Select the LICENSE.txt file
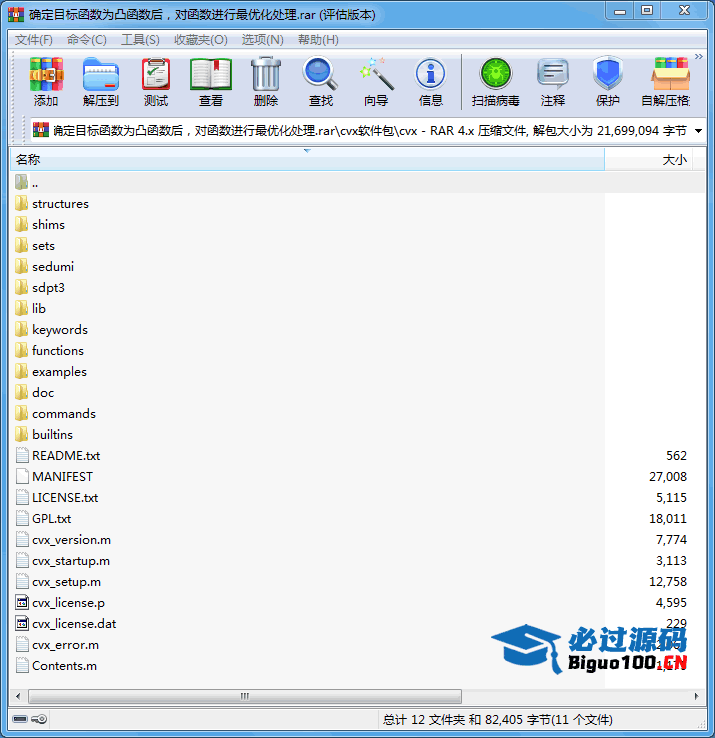The image size is (715, 738). coord(65,498)
